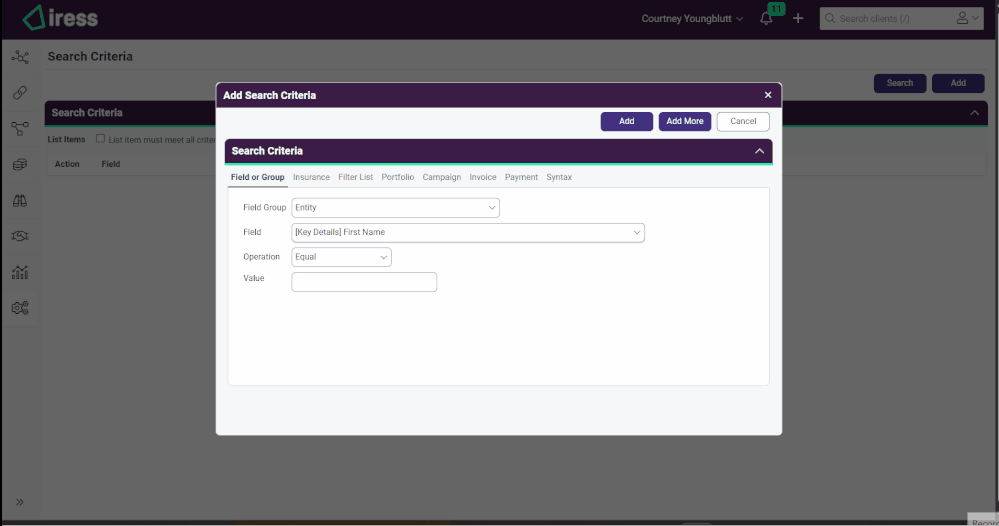Screen dimensions: 999x526
Task: Switch to the Insurance tab
Action: [x=311, y=177]
